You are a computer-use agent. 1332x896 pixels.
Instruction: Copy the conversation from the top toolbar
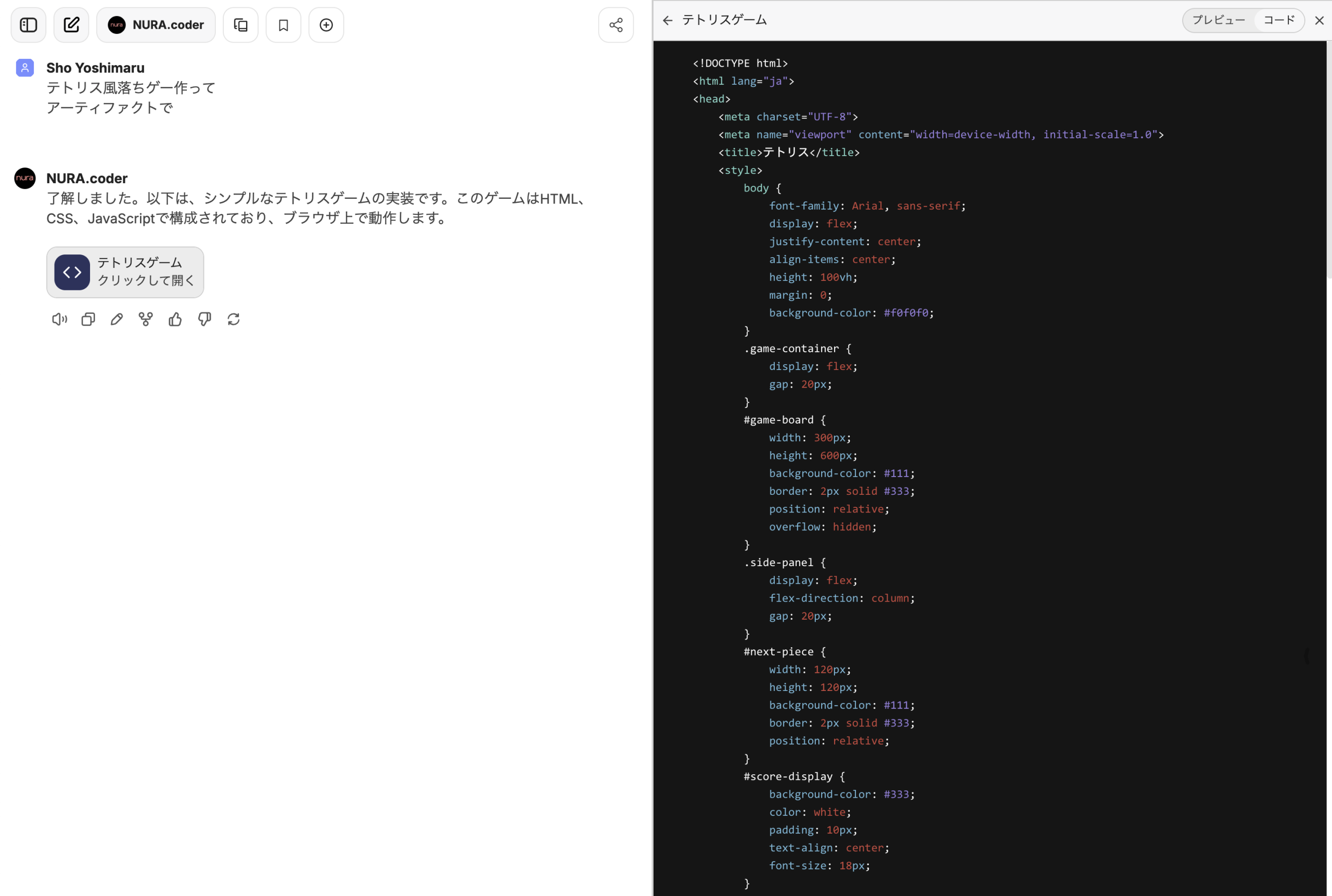coord(240,24)
